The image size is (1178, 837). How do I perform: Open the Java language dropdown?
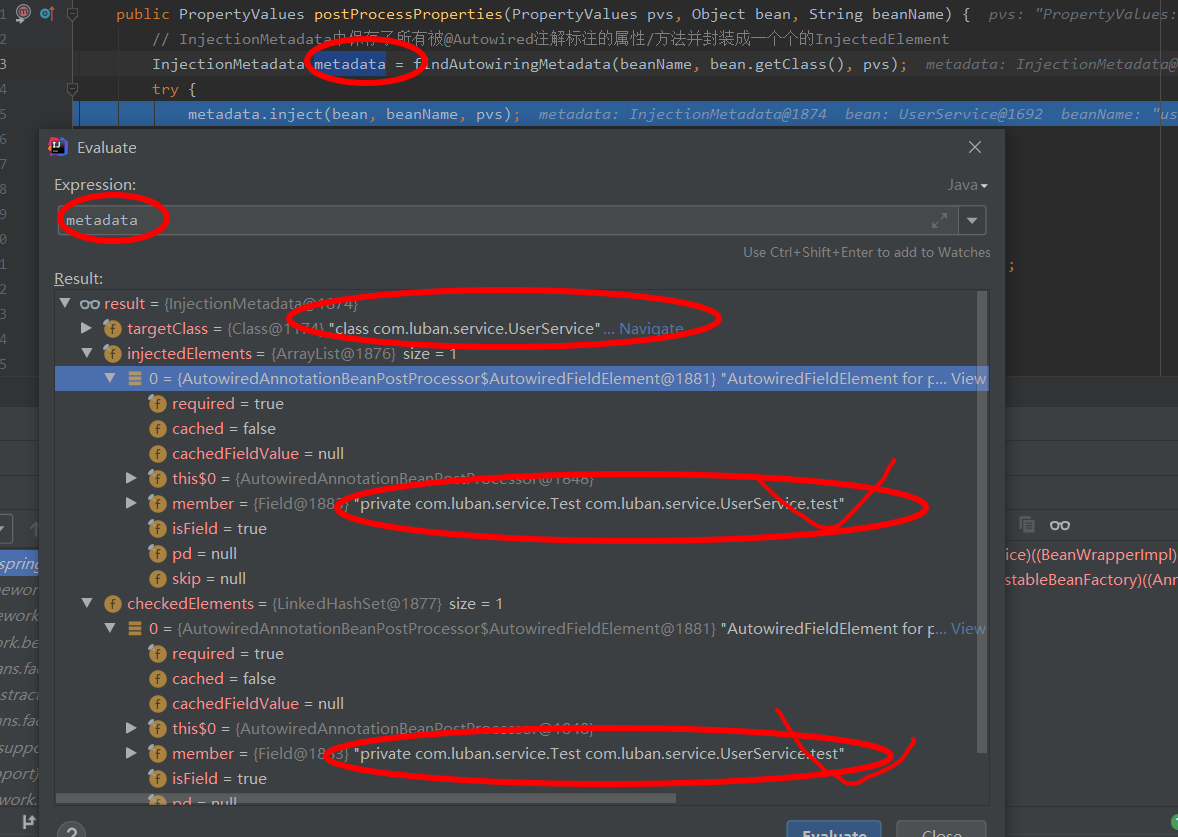click(x=963, y=184)
